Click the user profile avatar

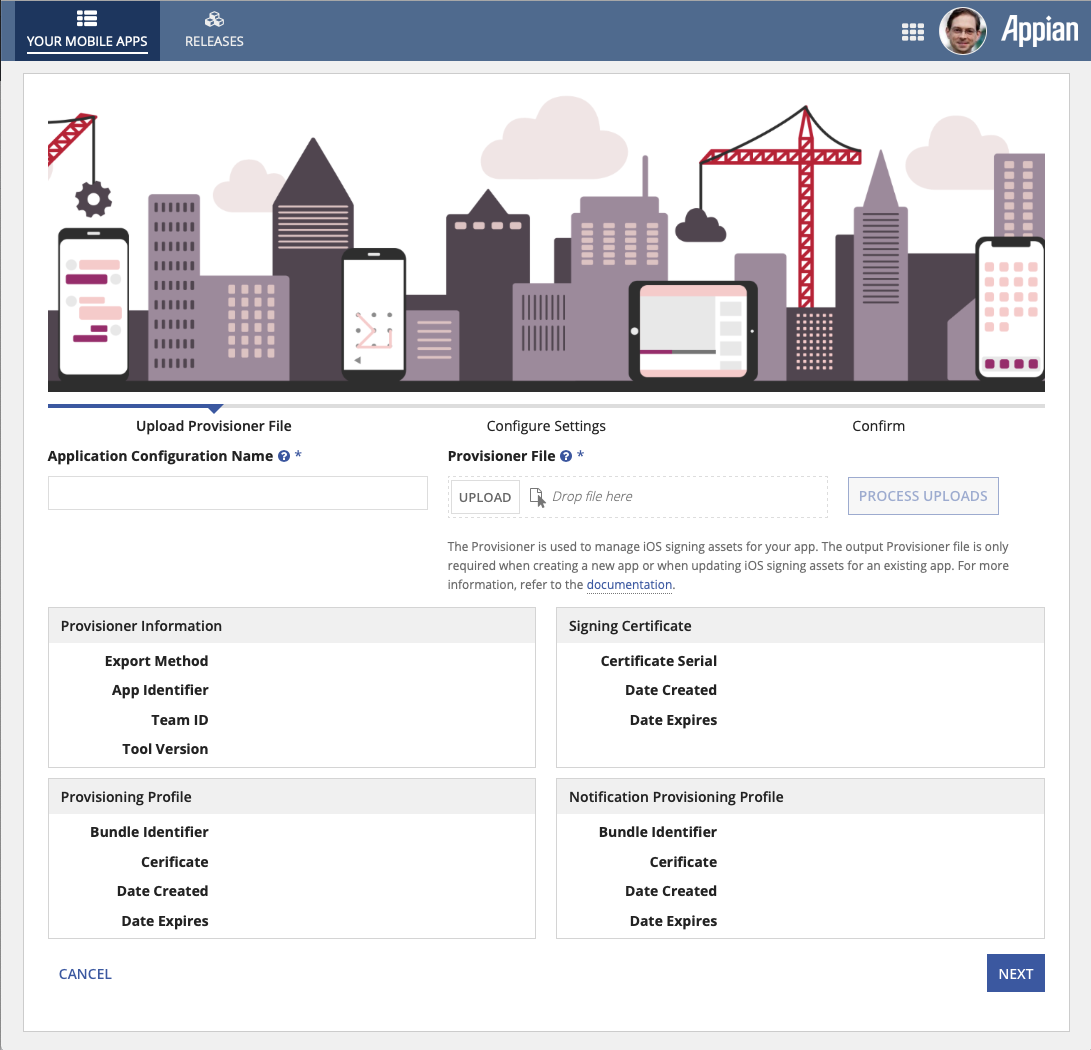962,31
